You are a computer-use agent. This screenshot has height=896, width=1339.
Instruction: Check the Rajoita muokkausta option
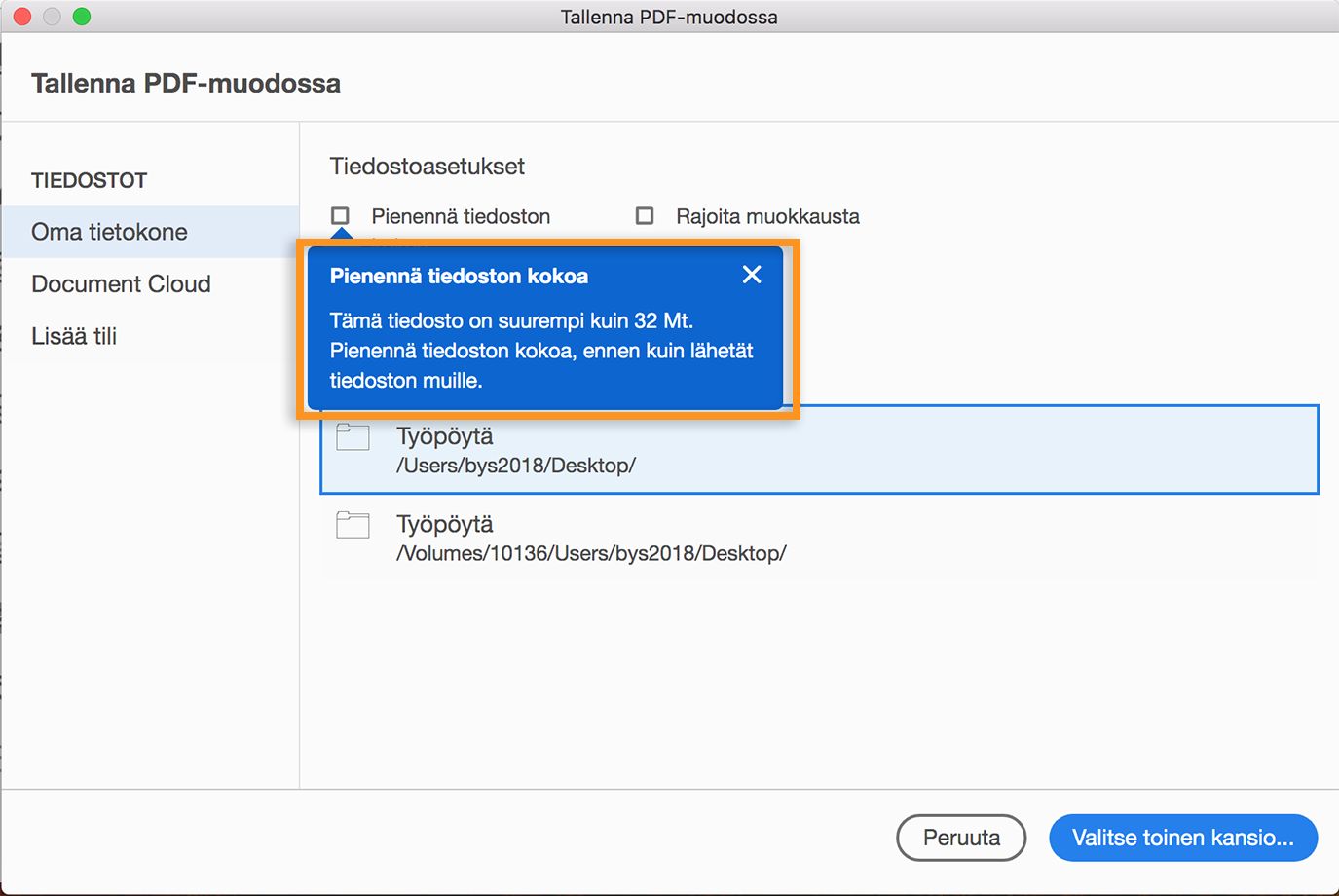644,215
